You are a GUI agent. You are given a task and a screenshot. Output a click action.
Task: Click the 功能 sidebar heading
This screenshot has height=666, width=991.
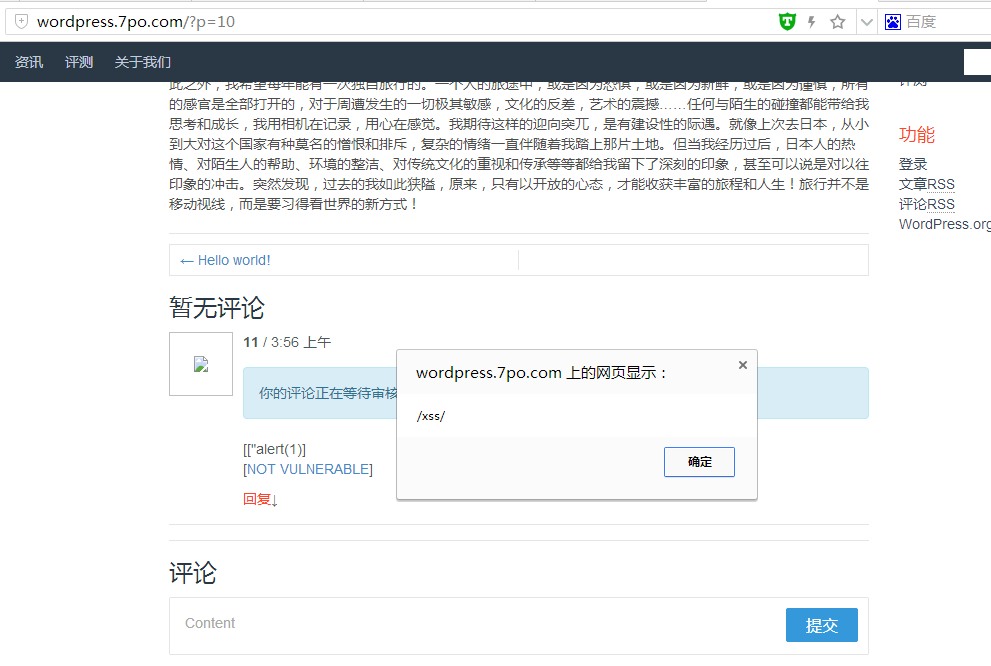[x=916, y=135]
